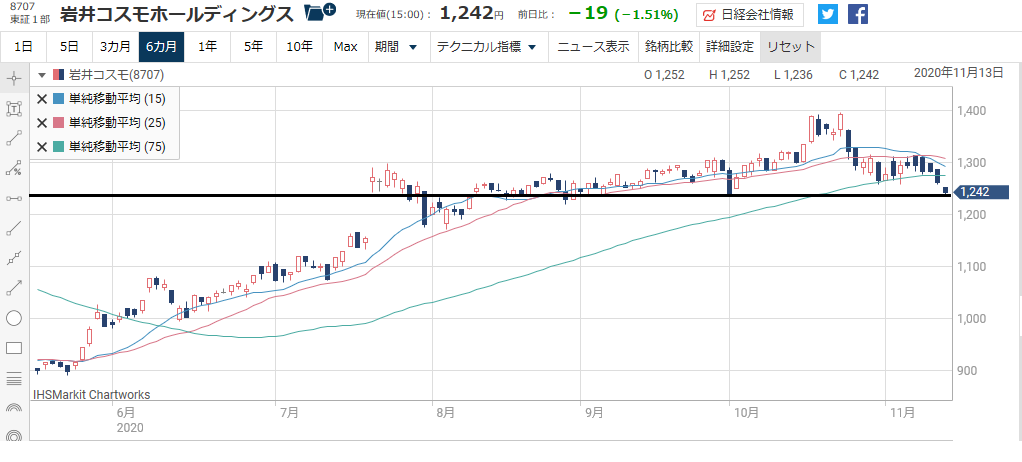Click the 単純移動平均 (15) legend label
Screen dimensions: 1022x462
tap(117, 99)
